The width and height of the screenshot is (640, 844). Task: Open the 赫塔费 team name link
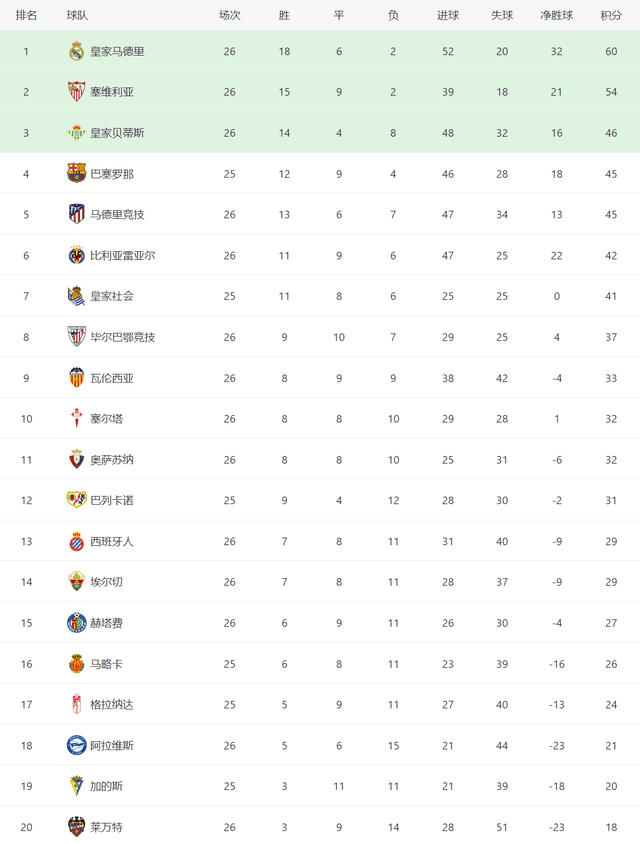[106, 623]
